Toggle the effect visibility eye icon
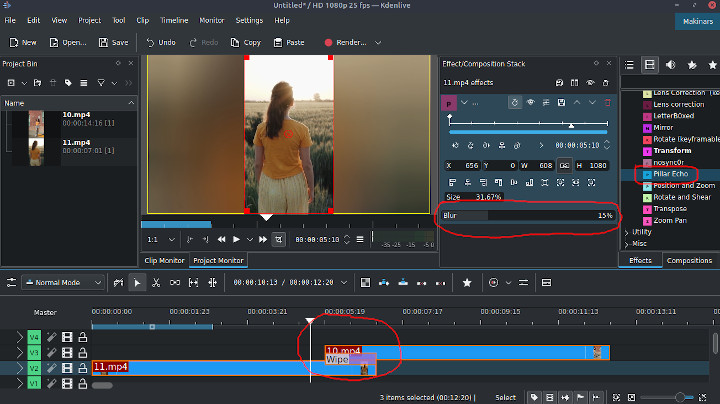The image size is (720, 404). [x=530, y=102]
